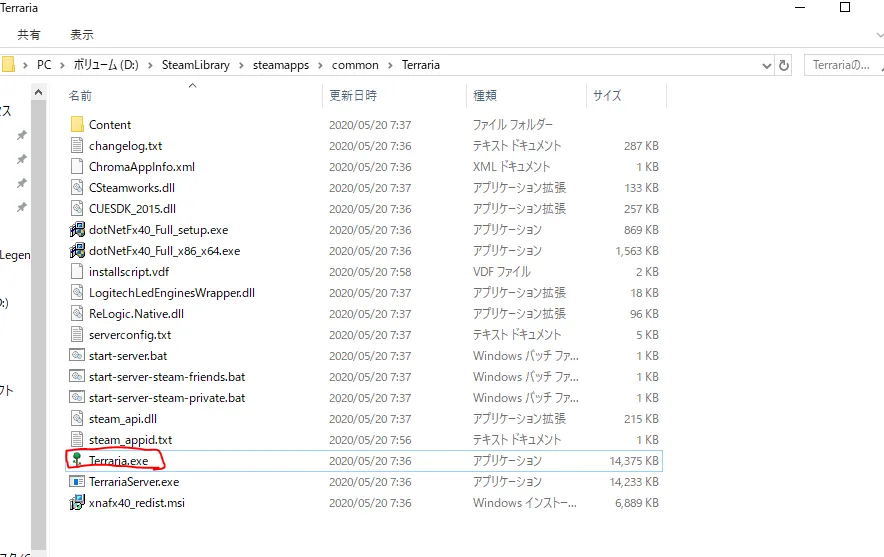884x557 pixels.
Task: Click the navigation pane scroll-up arrow
Action: tap(38, 92)
